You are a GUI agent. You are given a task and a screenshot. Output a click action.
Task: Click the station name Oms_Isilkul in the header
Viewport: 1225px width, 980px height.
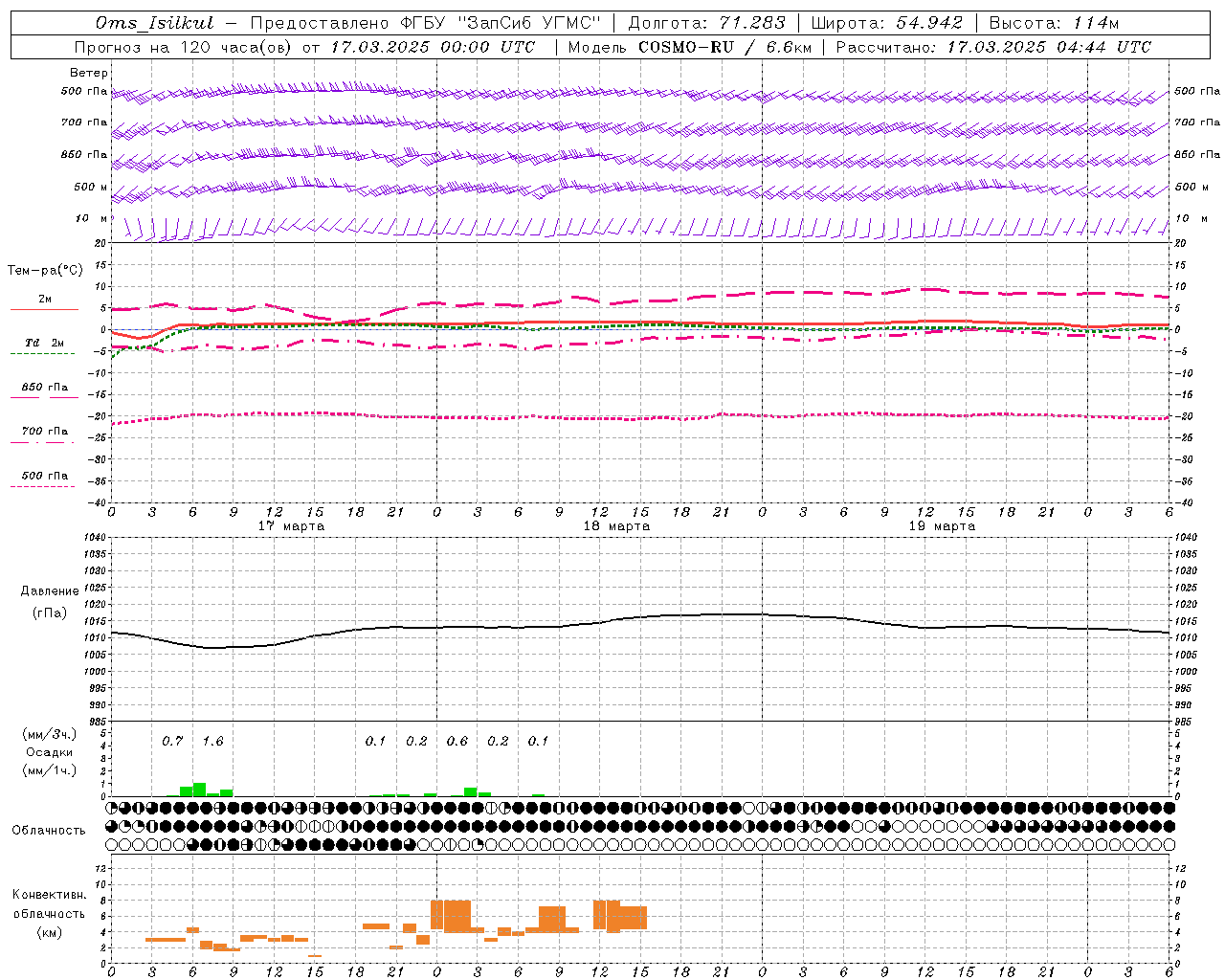(154, 23)
